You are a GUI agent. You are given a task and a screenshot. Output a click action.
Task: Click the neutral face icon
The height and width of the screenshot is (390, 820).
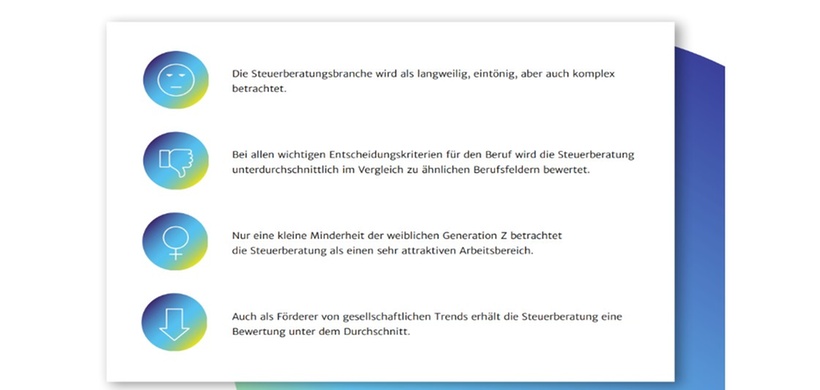tap(176, 80)
